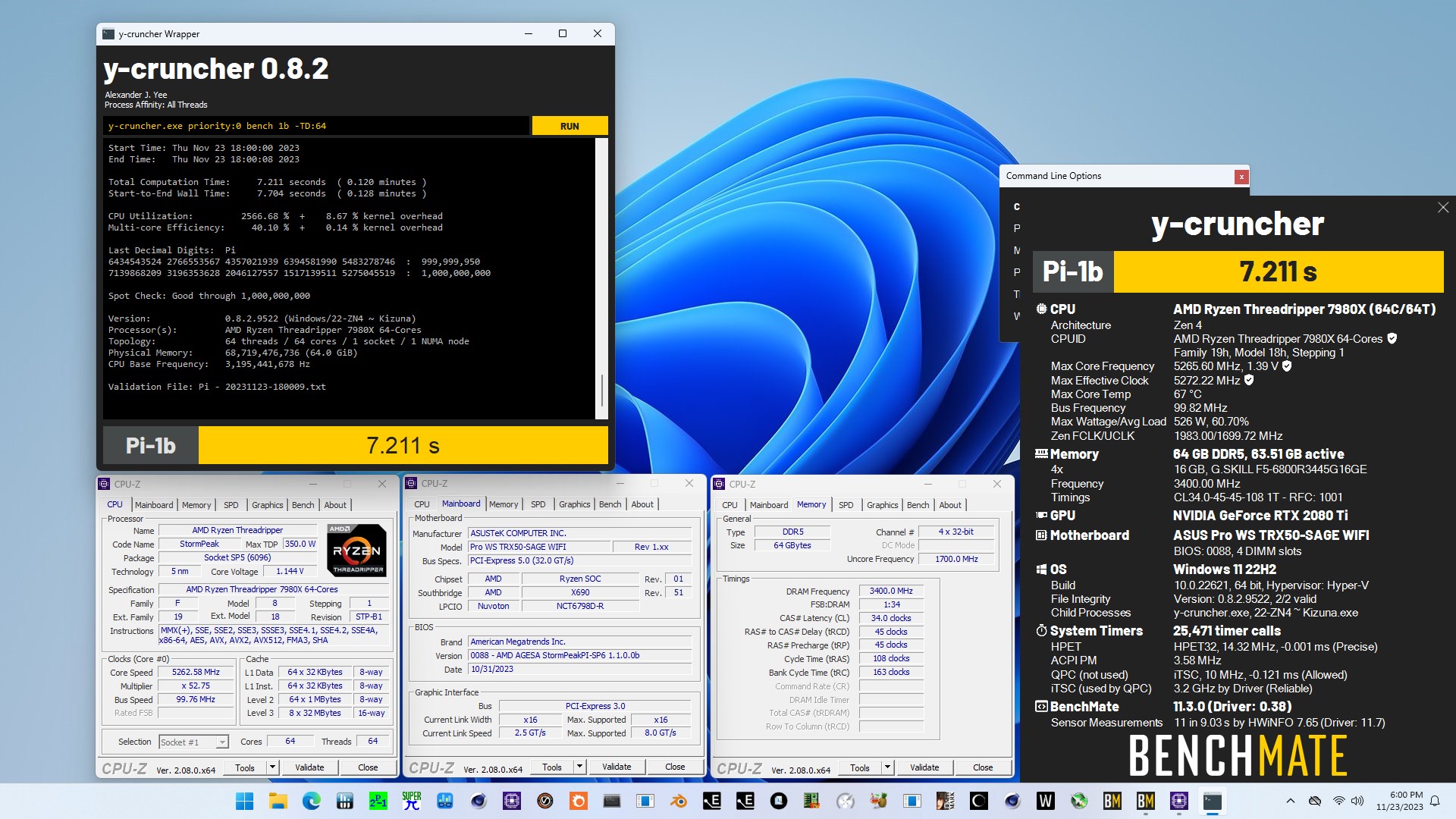Image resolution: width=1456 pixels, height=819 pixels.
Task: Click the Close button in CPU-Z Mainboard window
Action: point(675,767)
